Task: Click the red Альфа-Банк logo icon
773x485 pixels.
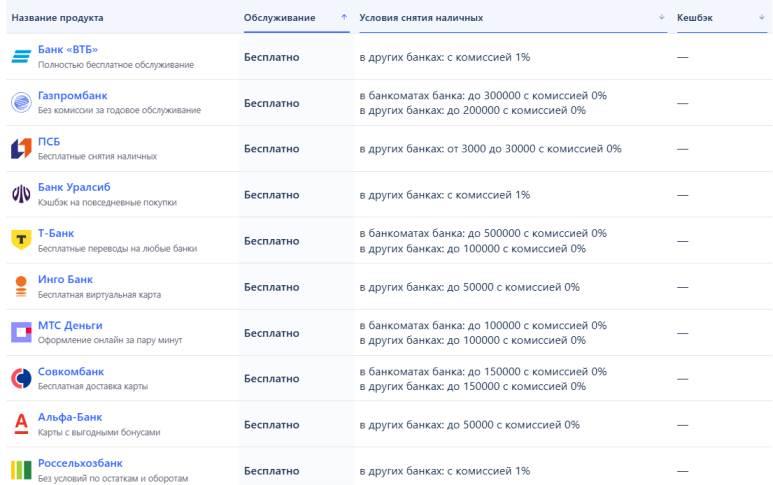Action: pyautogui.click(x=21, y=425)
